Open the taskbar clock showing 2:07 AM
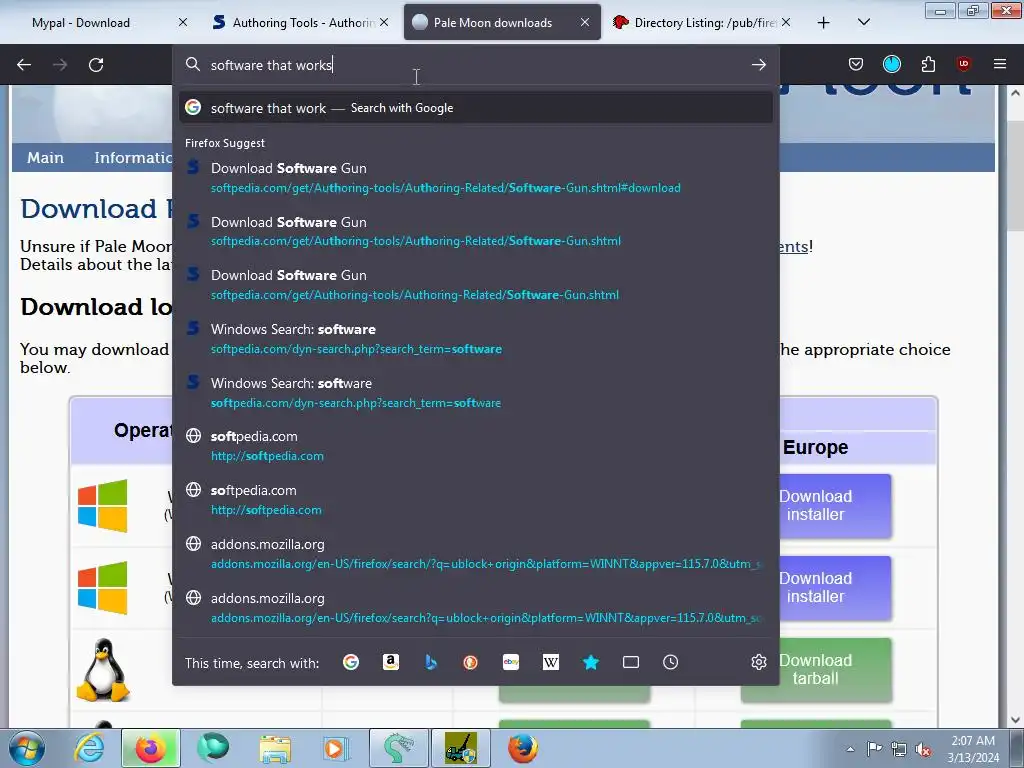Image resolution: width=1024 pixels, height=768 pixels. [973, 749]
